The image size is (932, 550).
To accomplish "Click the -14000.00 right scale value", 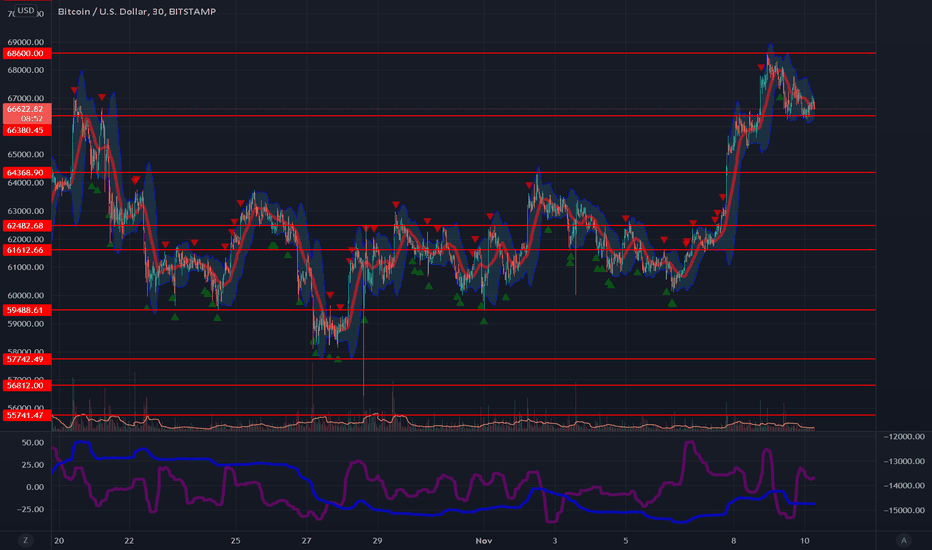I will pyautogui.click(x=905, y=486).
